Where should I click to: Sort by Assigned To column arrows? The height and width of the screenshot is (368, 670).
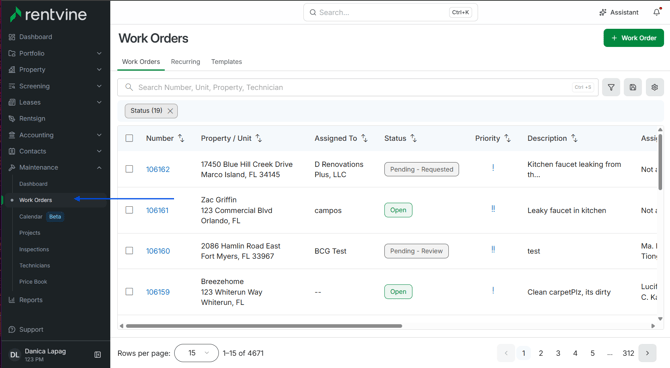(x=364, y=138)
